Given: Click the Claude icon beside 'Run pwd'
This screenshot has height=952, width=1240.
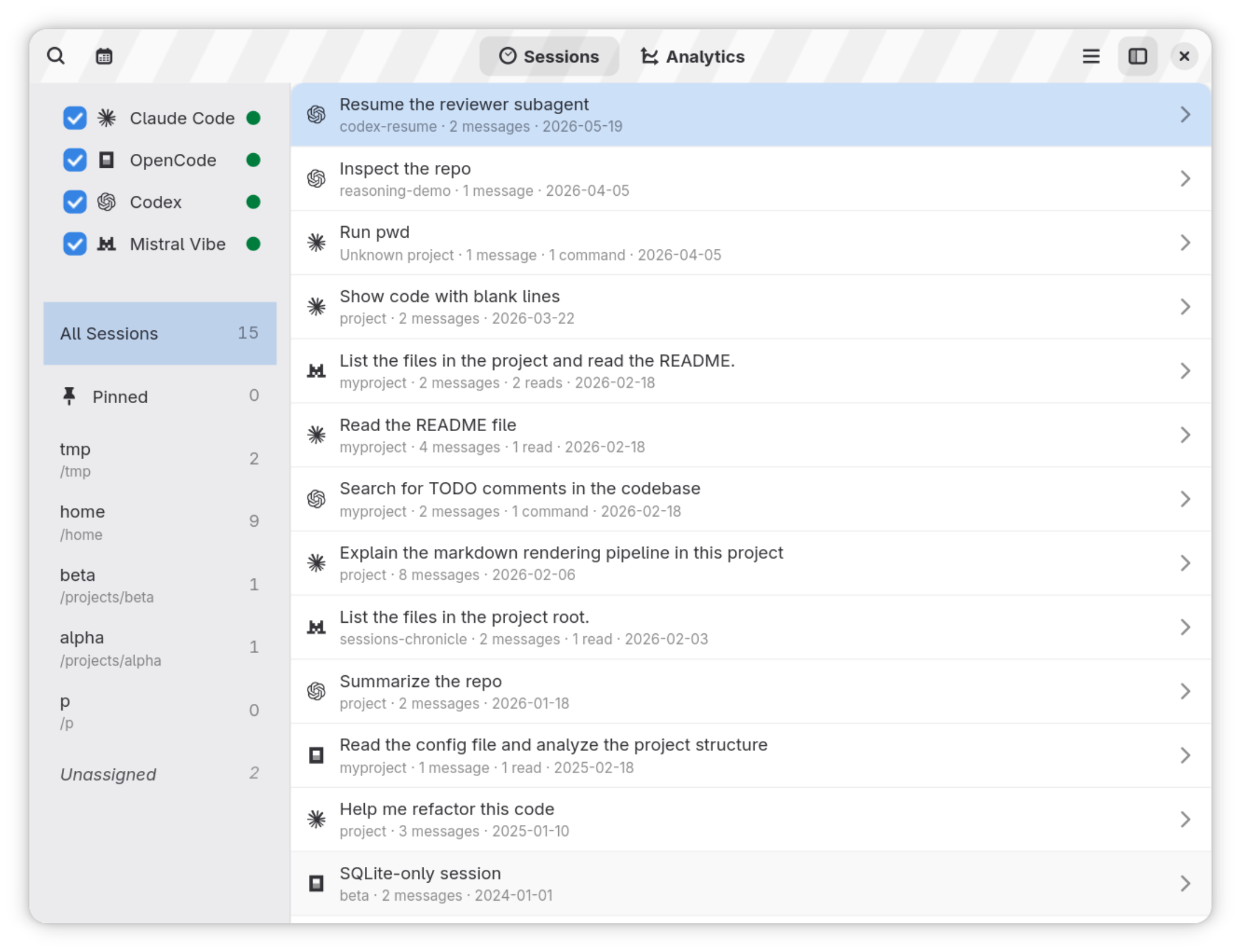Looking at the screenshot, I should click(x=316, y=243).
